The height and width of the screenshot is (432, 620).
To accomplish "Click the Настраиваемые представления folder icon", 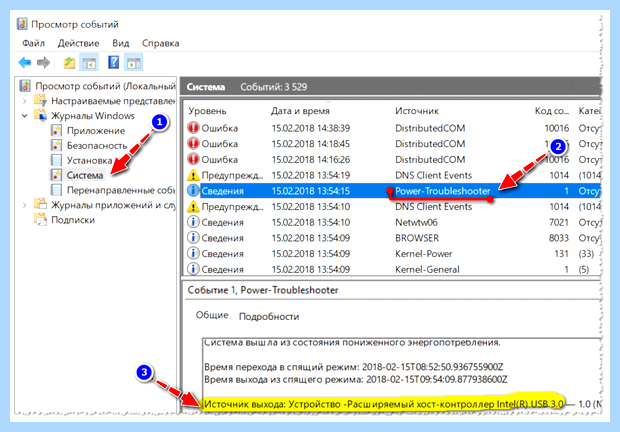I will pyautogui.click(x=40, y=101).
